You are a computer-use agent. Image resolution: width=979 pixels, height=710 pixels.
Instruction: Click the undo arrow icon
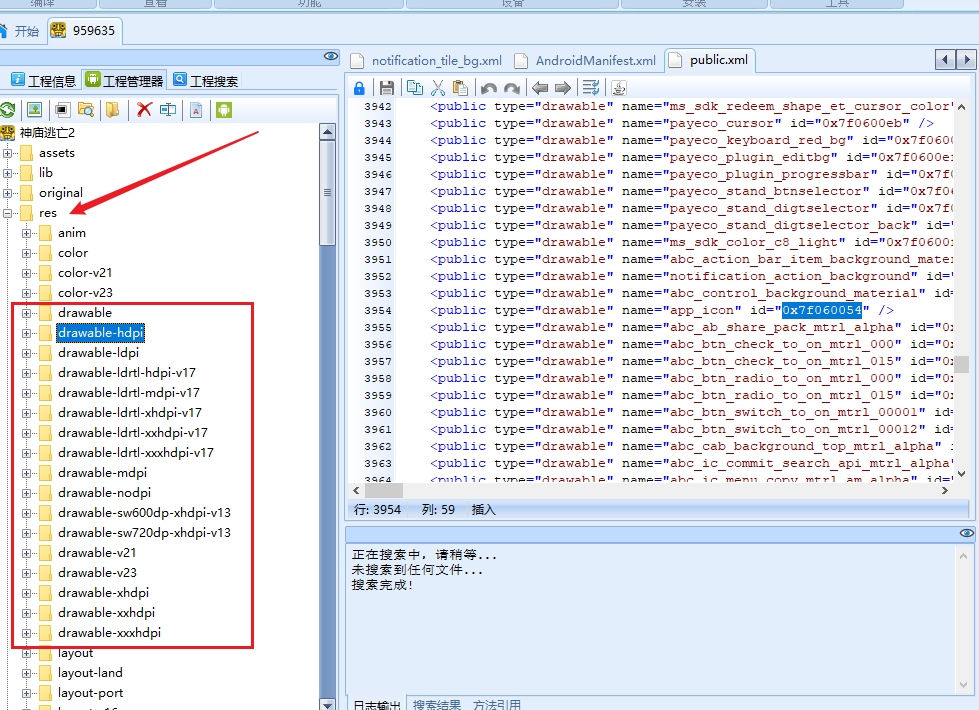[489, 88]
